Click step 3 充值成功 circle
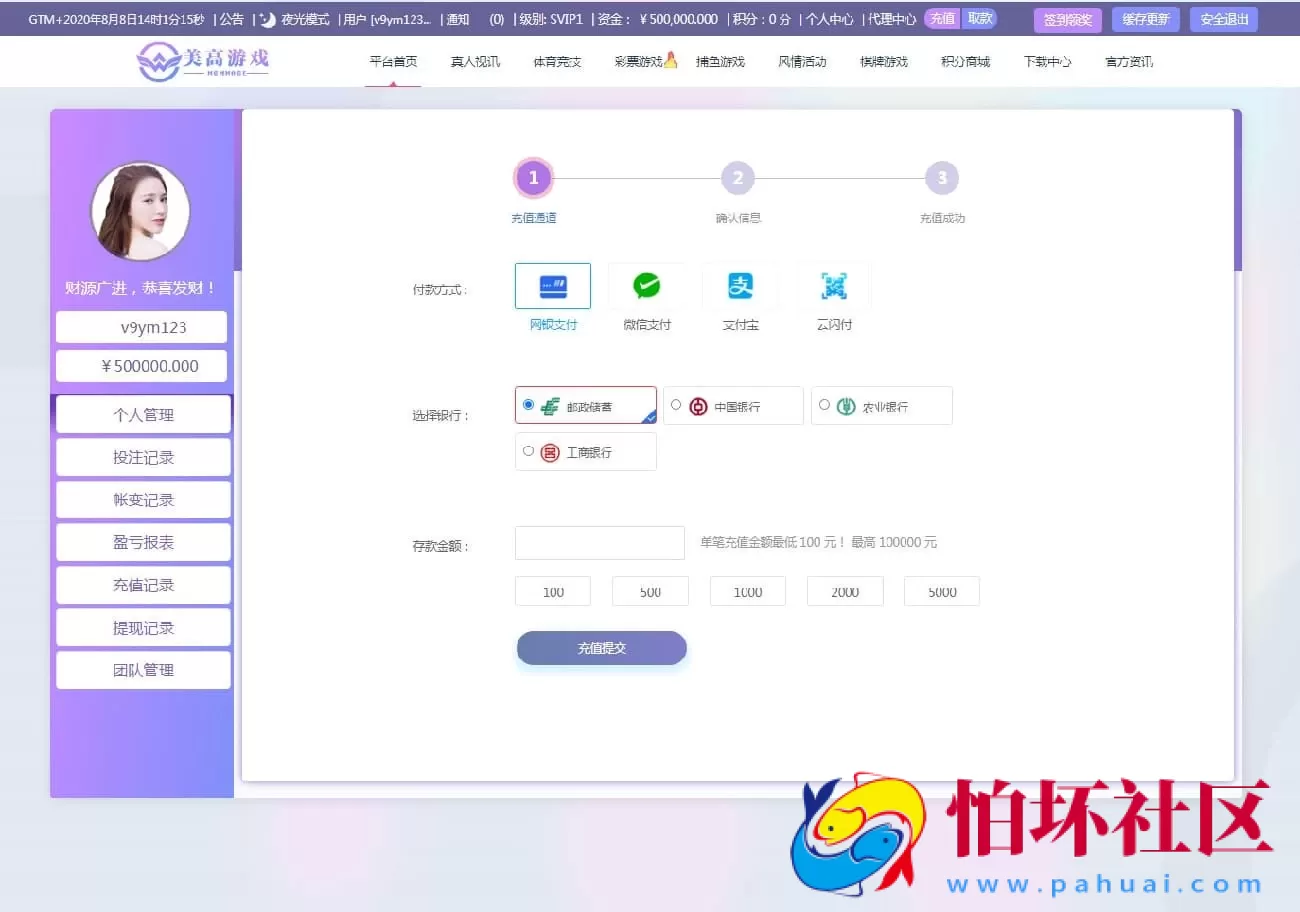 coord(941,177)
